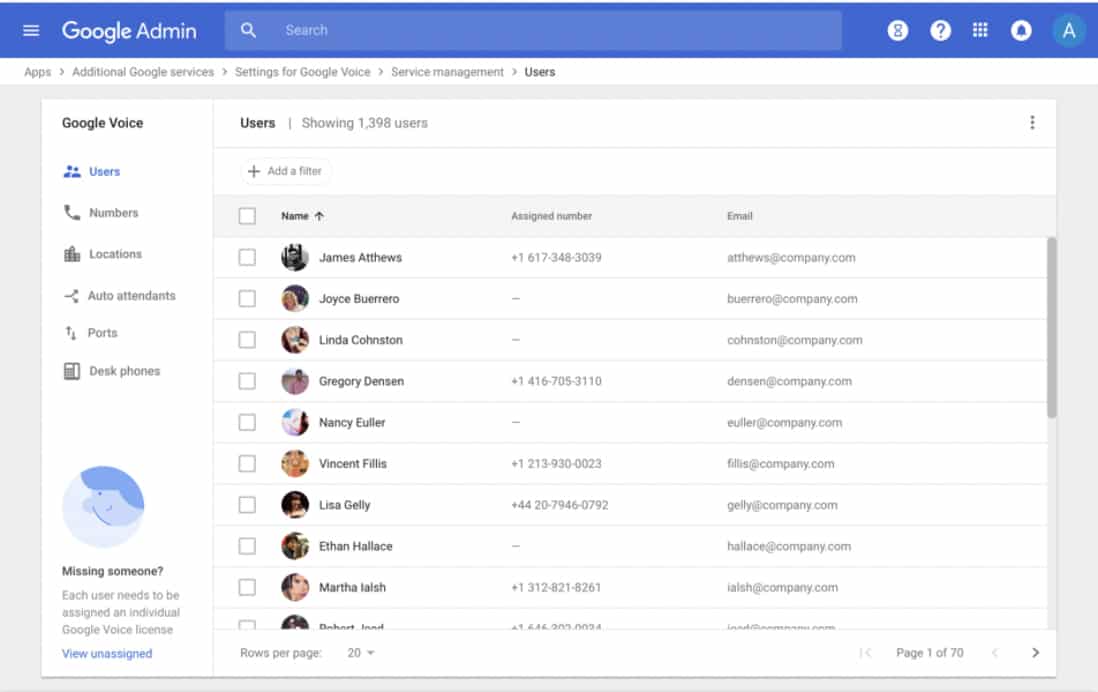Screen dimensions: 1098x692
Task: Click Lisa Gelly's avatar
Action: click(x=295, y=505)
